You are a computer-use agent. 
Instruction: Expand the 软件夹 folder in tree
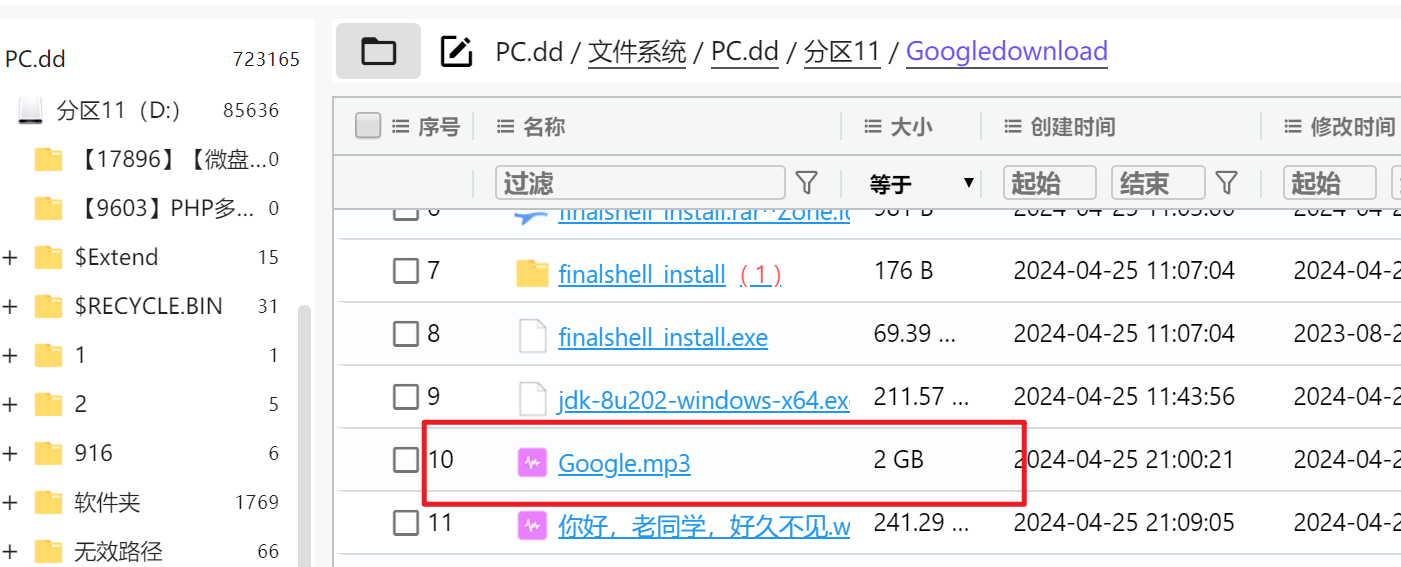(10, 502)
